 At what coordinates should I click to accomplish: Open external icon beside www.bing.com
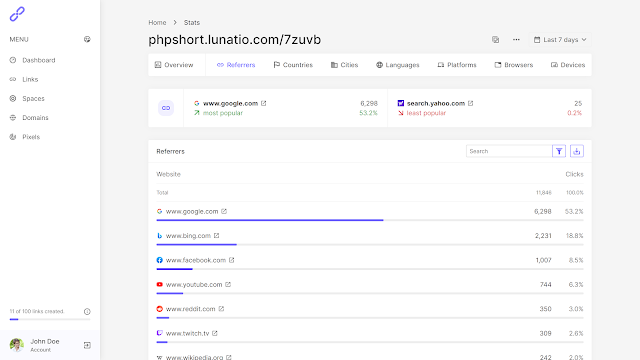pos(217,236)
